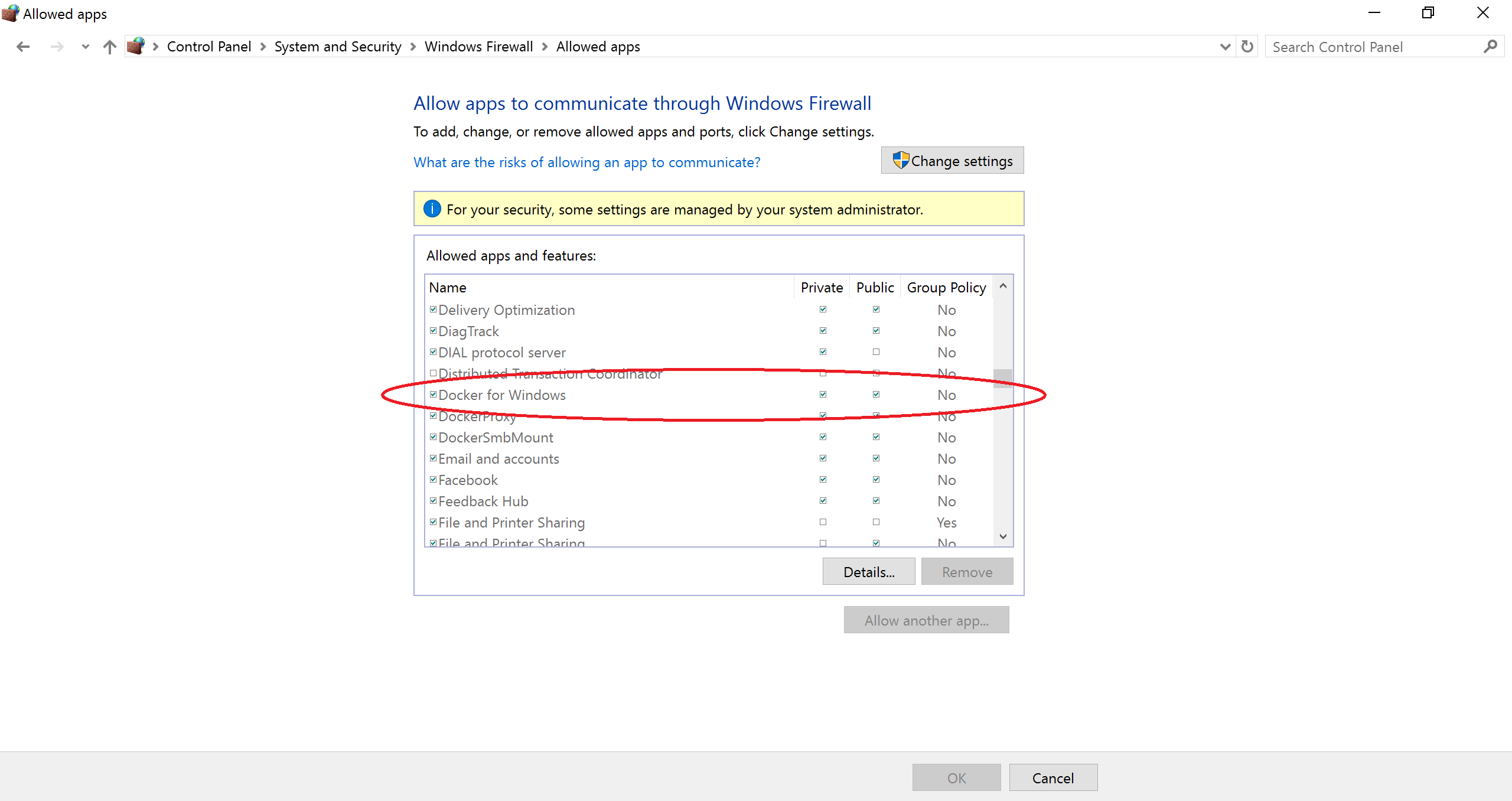Expand the chevron after System and Security
Image resolution: width=1512 pixels, height=801 pixels.
coord(413,47)
